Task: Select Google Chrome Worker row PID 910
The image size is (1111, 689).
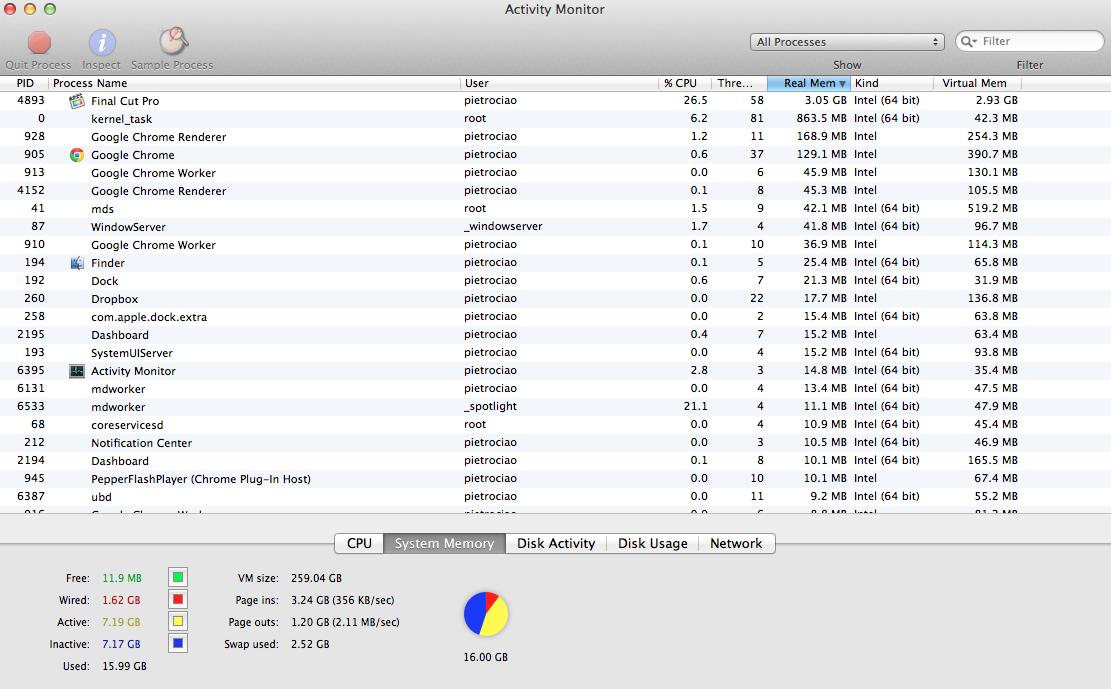Action: click(556, 245)
